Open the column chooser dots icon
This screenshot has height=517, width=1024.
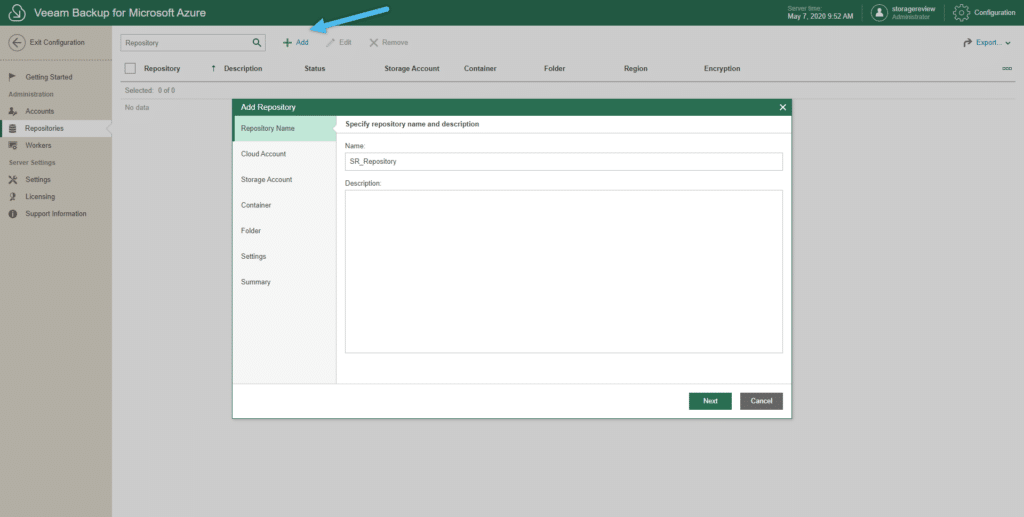pyautogui.click(x=1007, y=69)
